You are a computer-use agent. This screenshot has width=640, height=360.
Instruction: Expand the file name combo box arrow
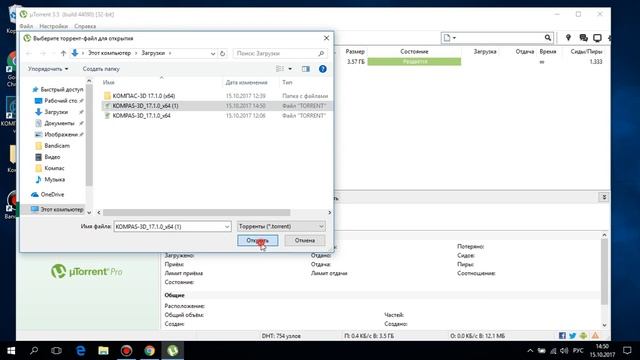(x=227, y=226)
